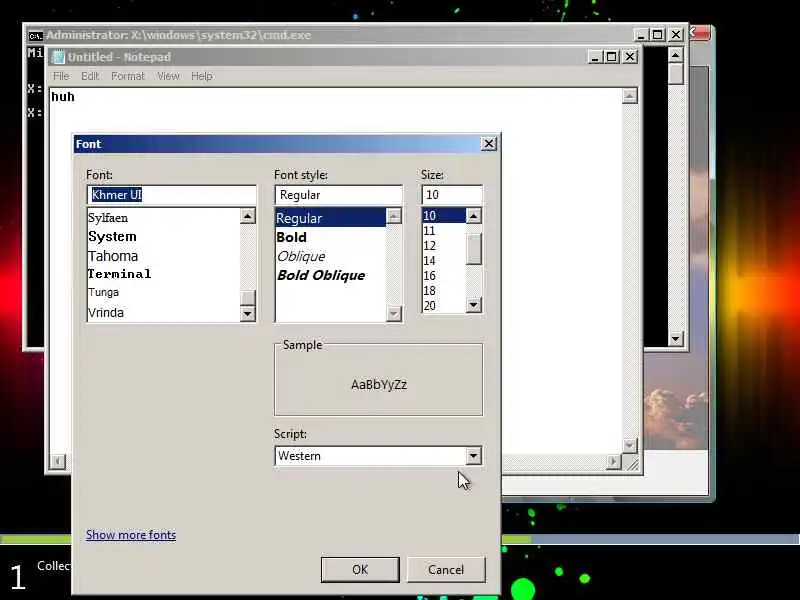Click the cmd window scrollbar thumb
The height and width of the screenshot is (600, 800).
coord(676,74)
